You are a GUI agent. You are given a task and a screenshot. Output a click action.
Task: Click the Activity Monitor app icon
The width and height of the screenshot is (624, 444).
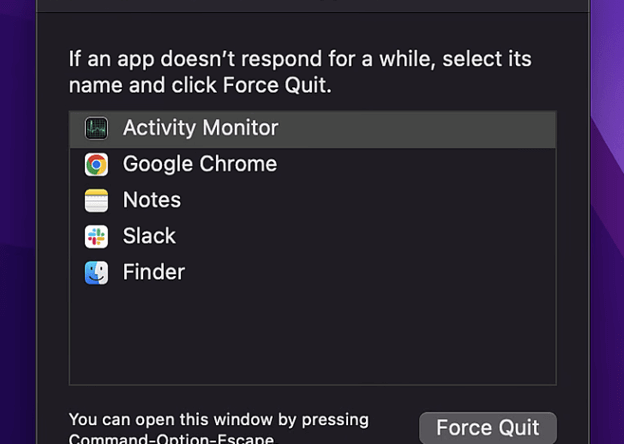pos(96,128)
